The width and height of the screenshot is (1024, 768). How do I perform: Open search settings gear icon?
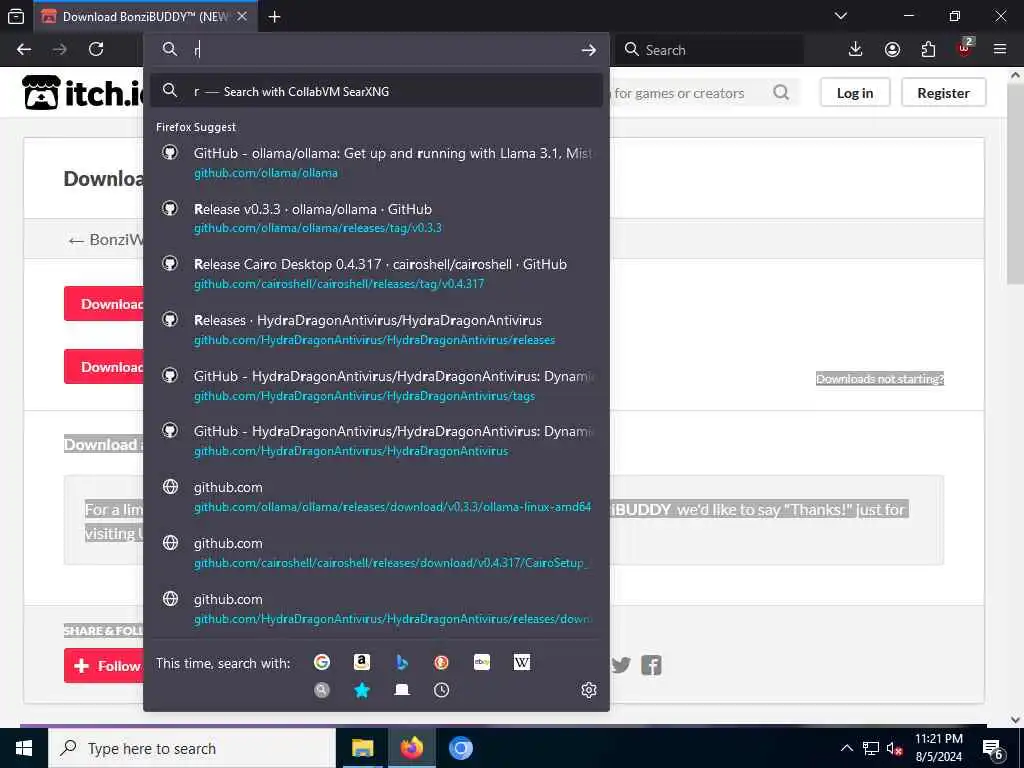click(588, 690)
